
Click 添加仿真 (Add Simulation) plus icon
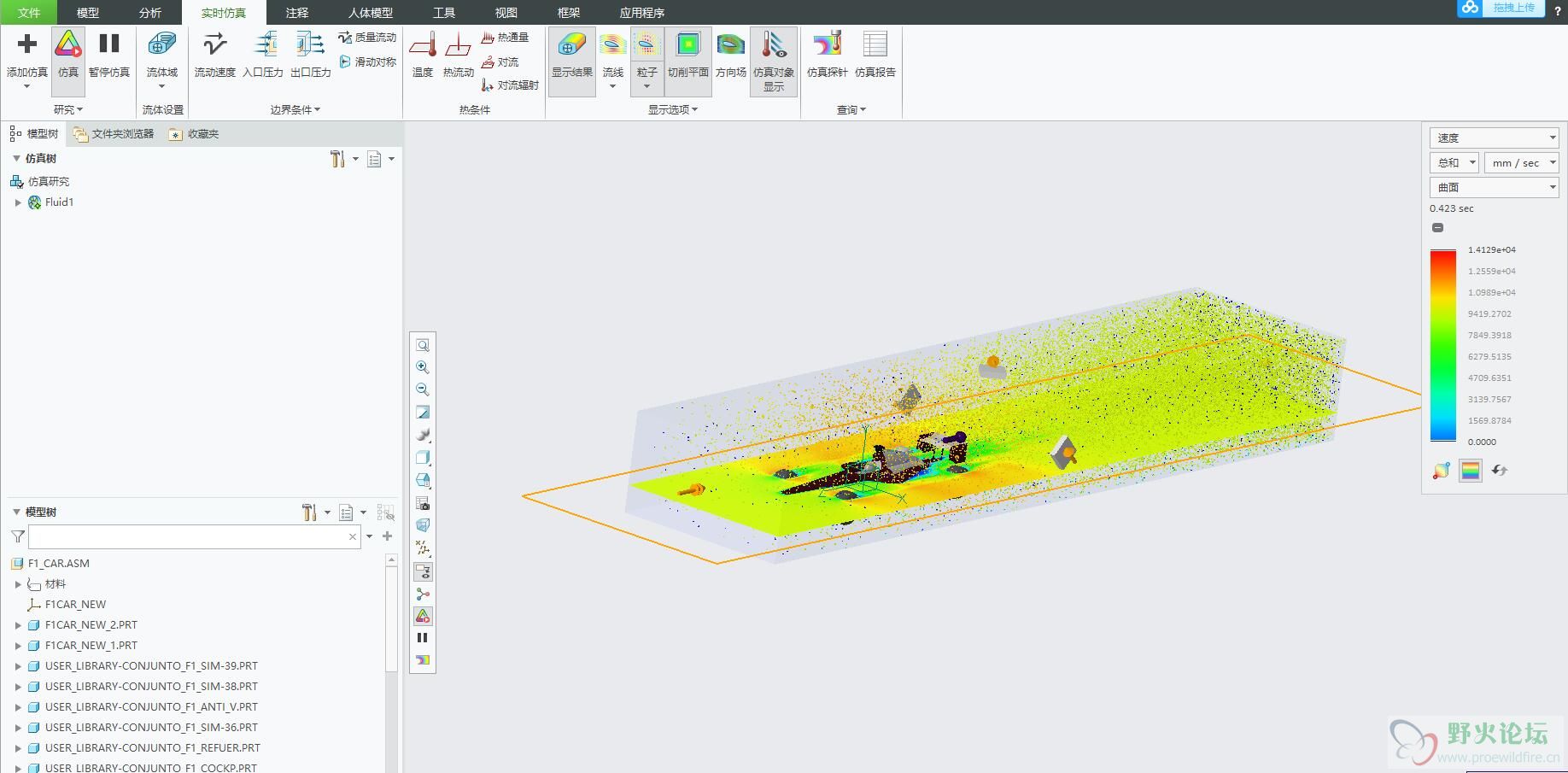point(26,44)
